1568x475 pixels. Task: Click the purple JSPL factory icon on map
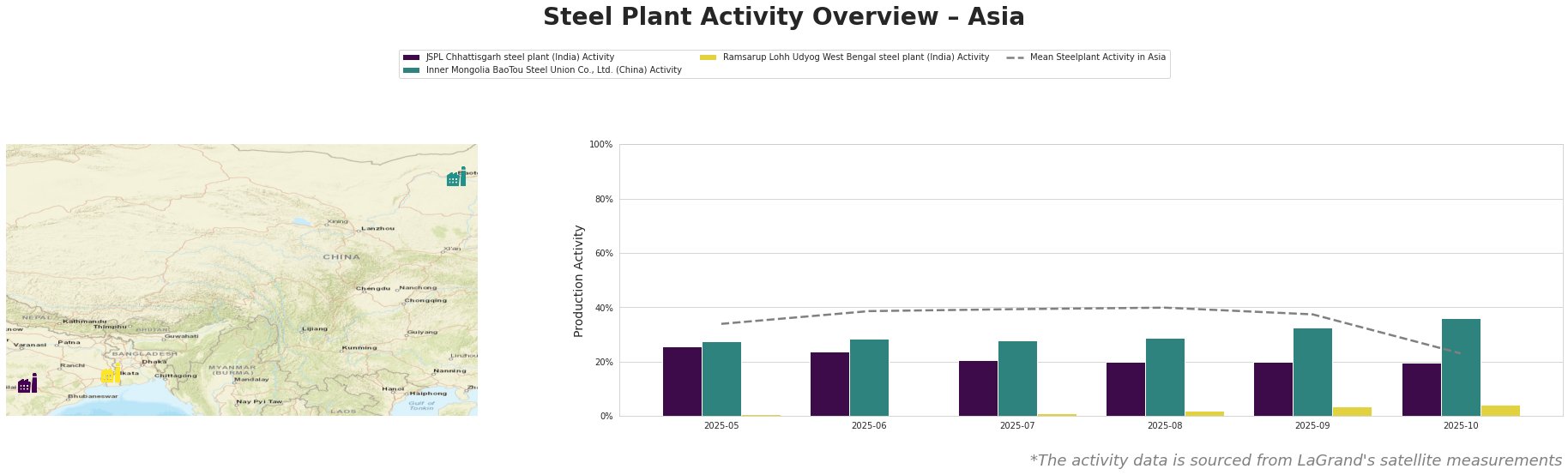pos(27,383)
